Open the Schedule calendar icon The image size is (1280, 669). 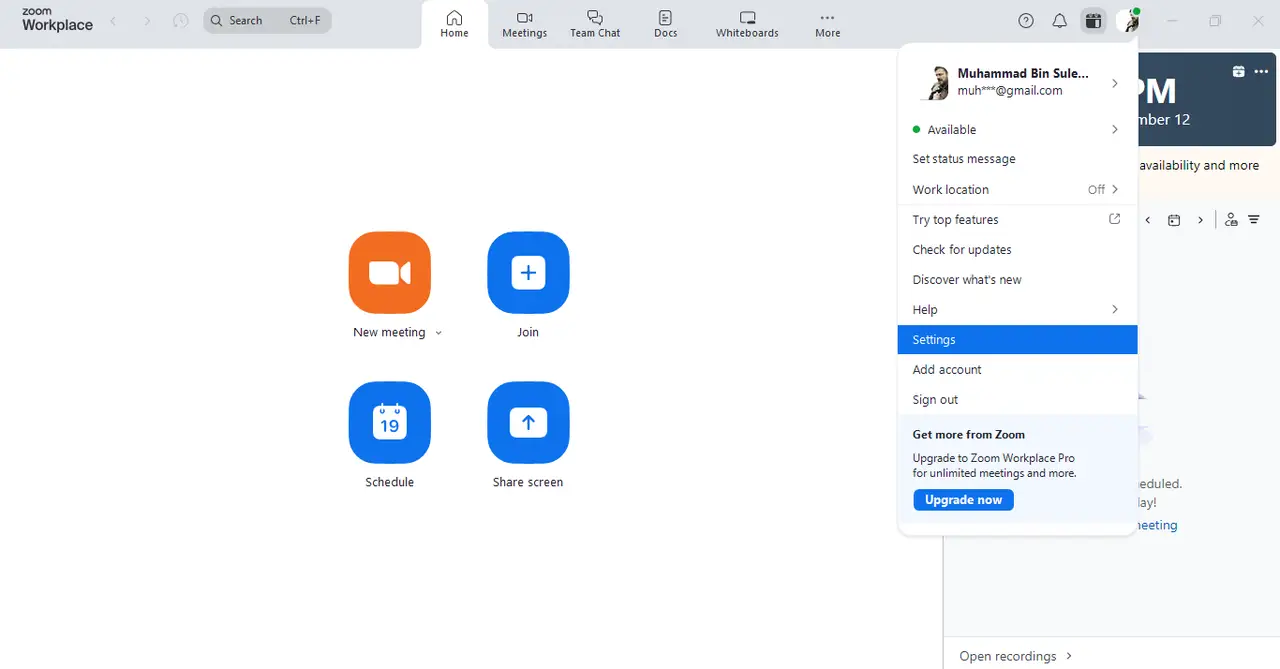[390, 423]
